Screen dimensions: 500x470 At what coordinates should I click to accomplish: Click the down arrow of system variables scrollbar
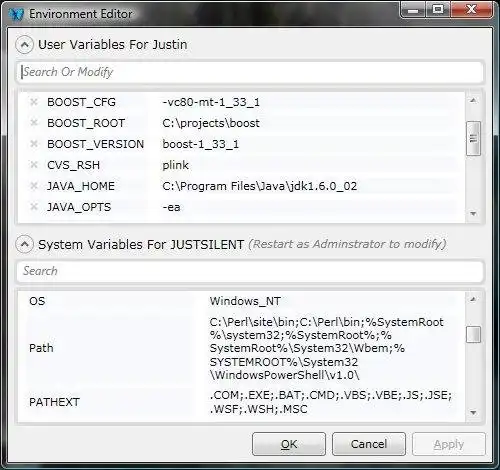pyautogui.click(x=473, y=413)
